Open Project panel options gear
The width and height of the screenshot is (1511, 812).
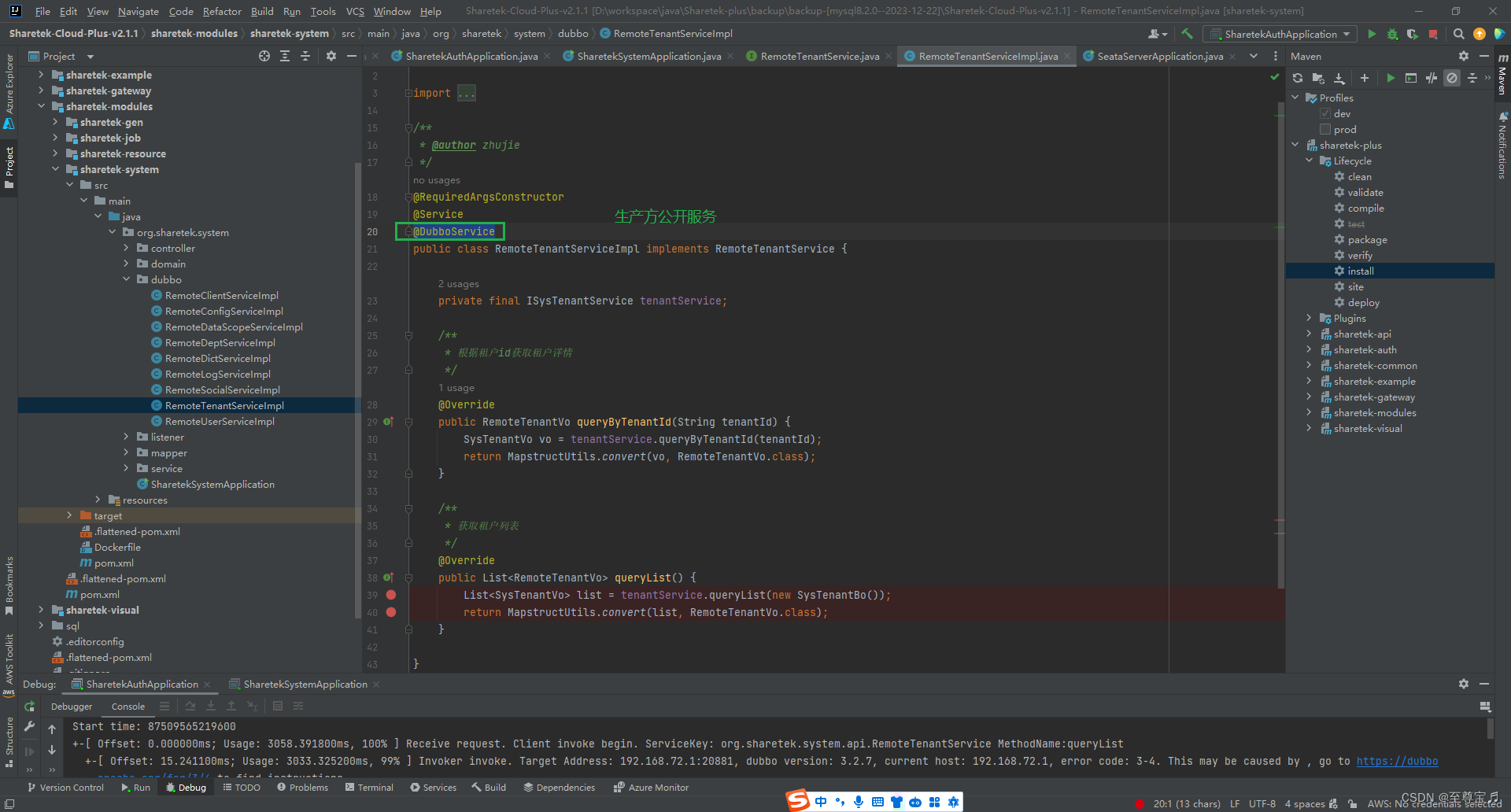pyautogui.click(x=331, y=56)
